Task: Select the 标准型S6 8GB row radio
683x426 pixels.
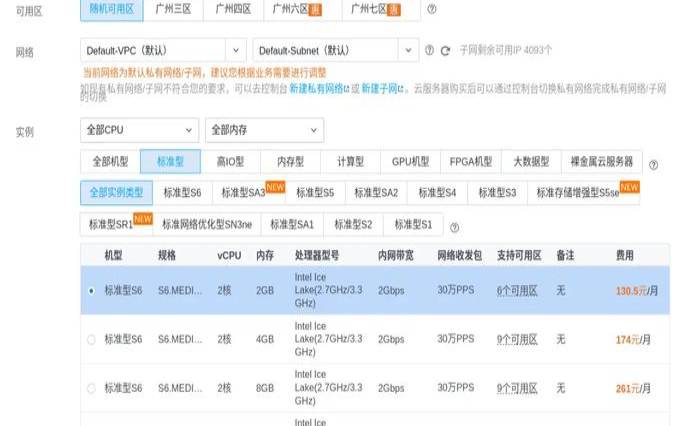Action: pos(91,388)
